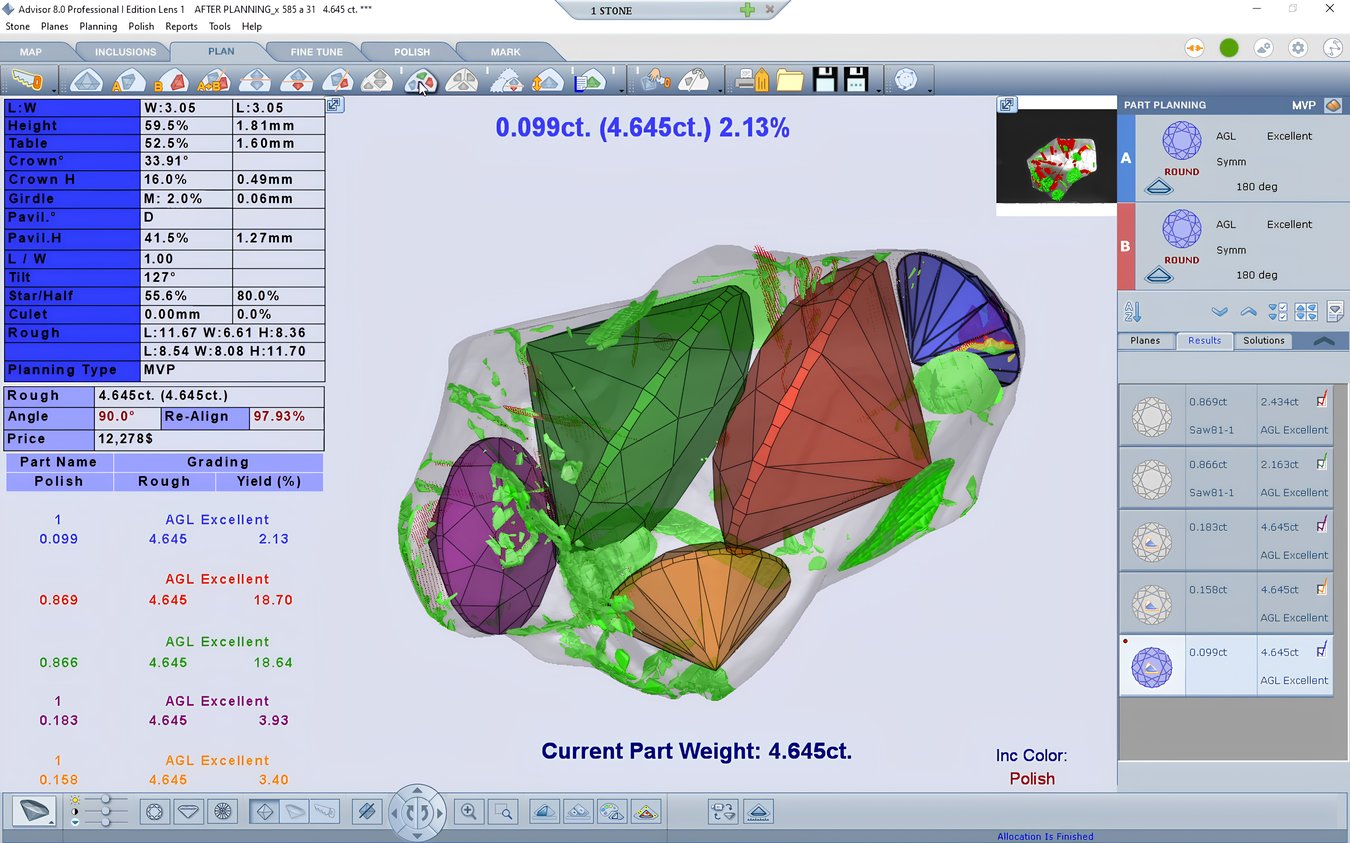This screenshot has width=1350, height=843.
Task: Click the Allocation Is Finished link
Action: point(1045,836)
